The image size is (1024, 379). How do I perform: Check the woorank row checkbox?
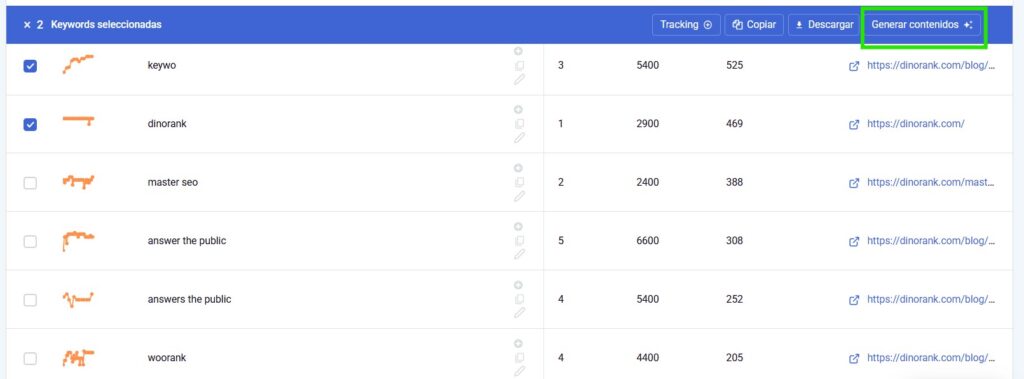(x=30, y=358)
